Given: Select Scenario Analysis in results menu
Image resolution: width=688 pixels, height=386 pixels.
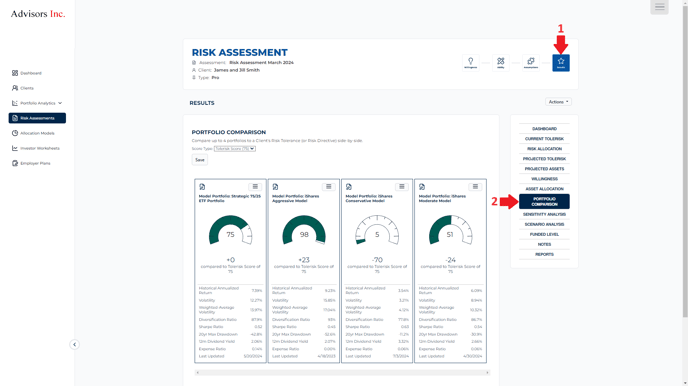Looking at the screenshot, I should [x=544, y=225].
